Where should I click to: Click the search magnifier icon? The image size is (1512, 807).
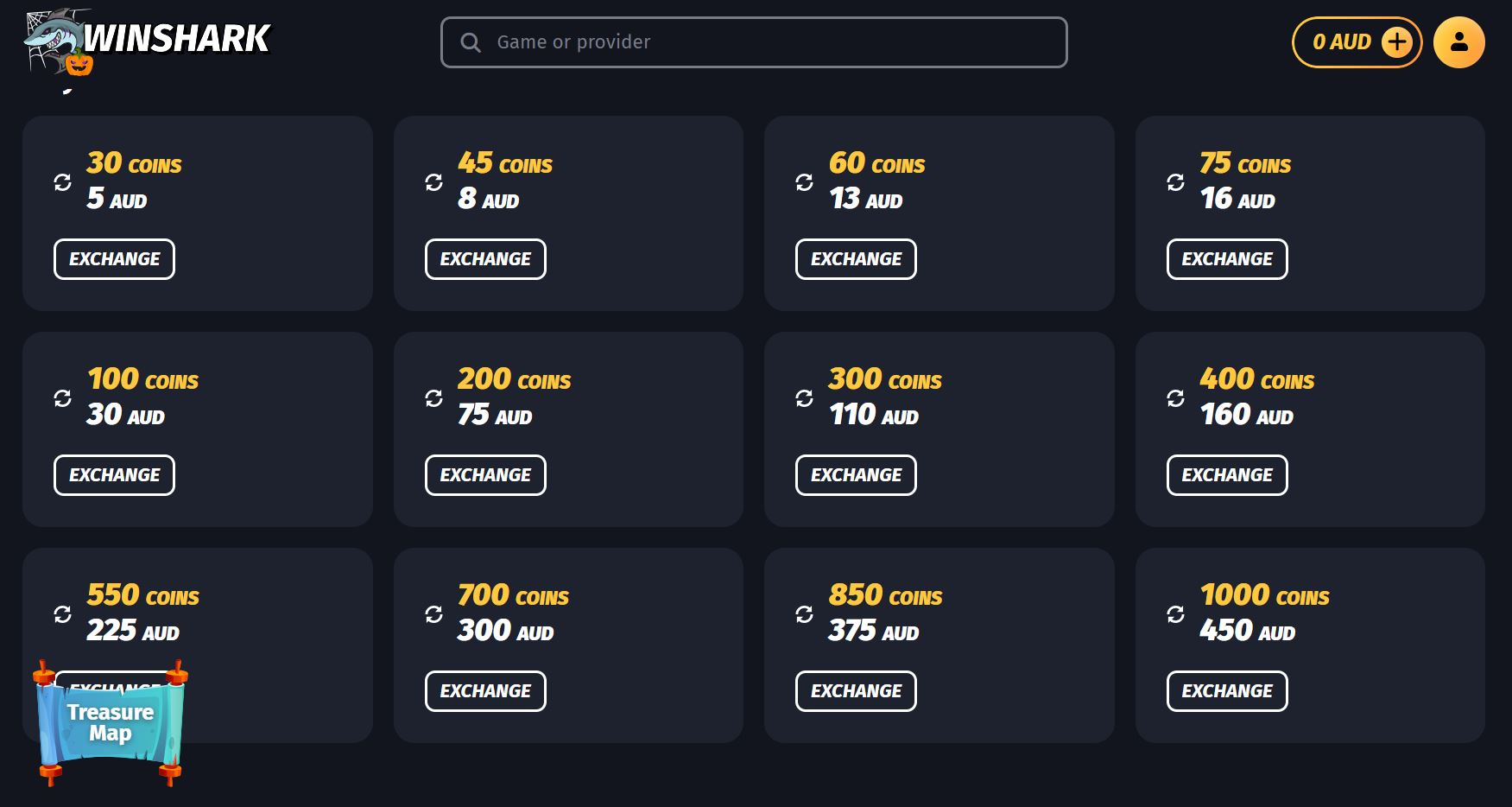tap(471, 42)
